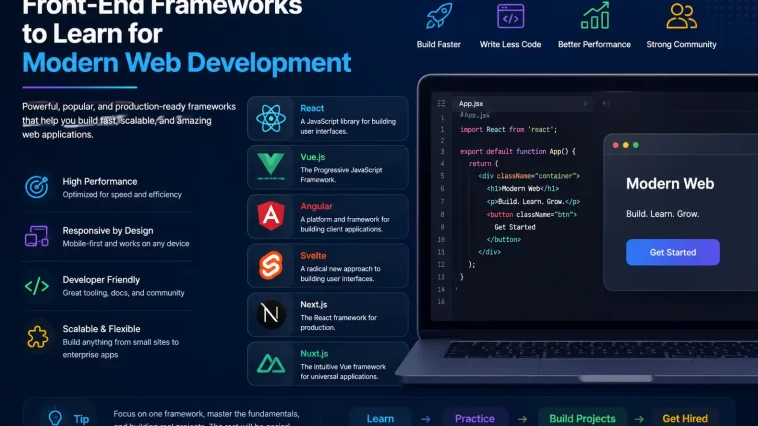The height and width of the screenshot is (426, 758).
Task: Click the Vue.js title text
Action: [x=313, y=157]
